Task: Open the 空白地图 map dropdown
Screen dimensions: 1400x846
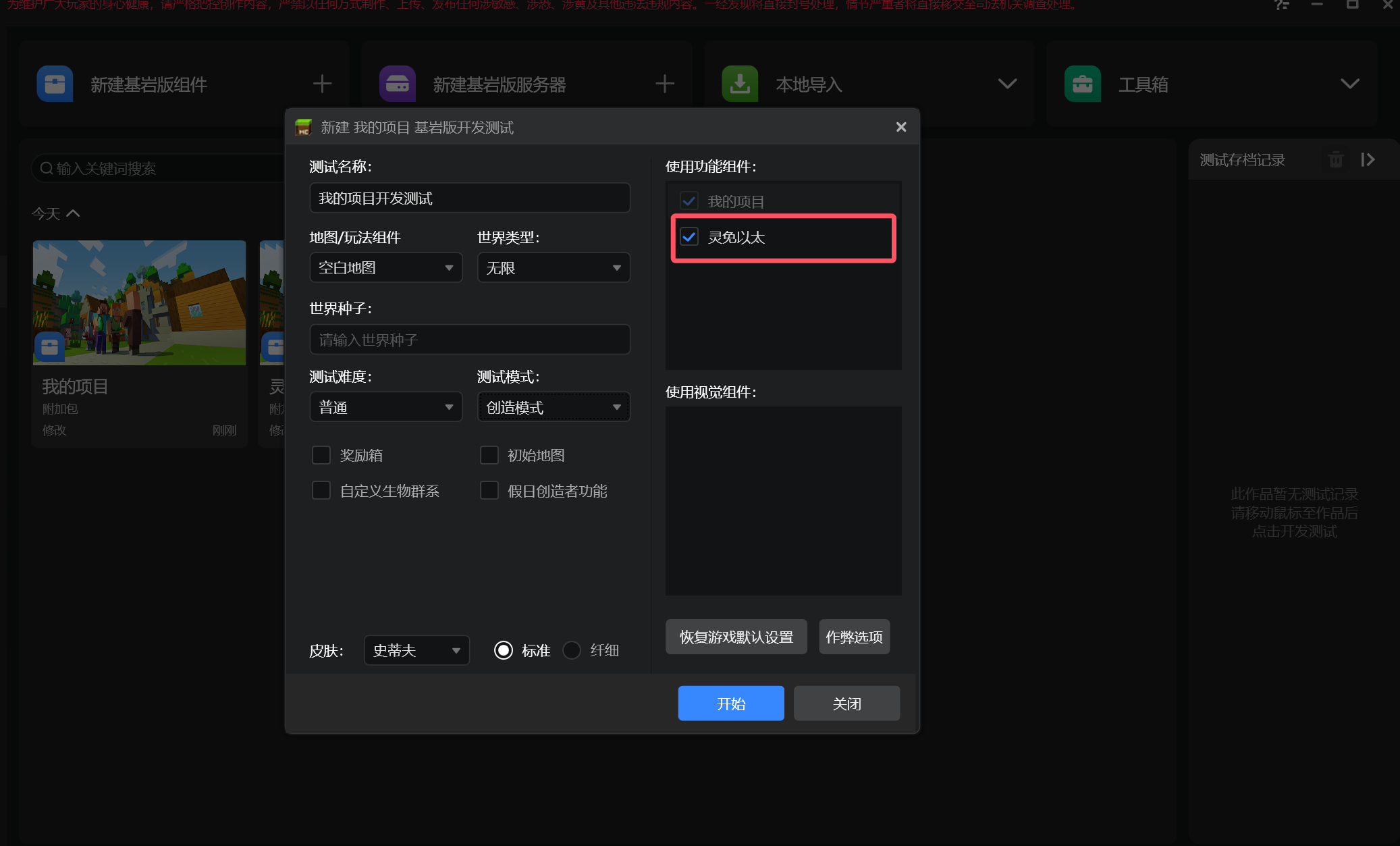Action: coord(385,268)
